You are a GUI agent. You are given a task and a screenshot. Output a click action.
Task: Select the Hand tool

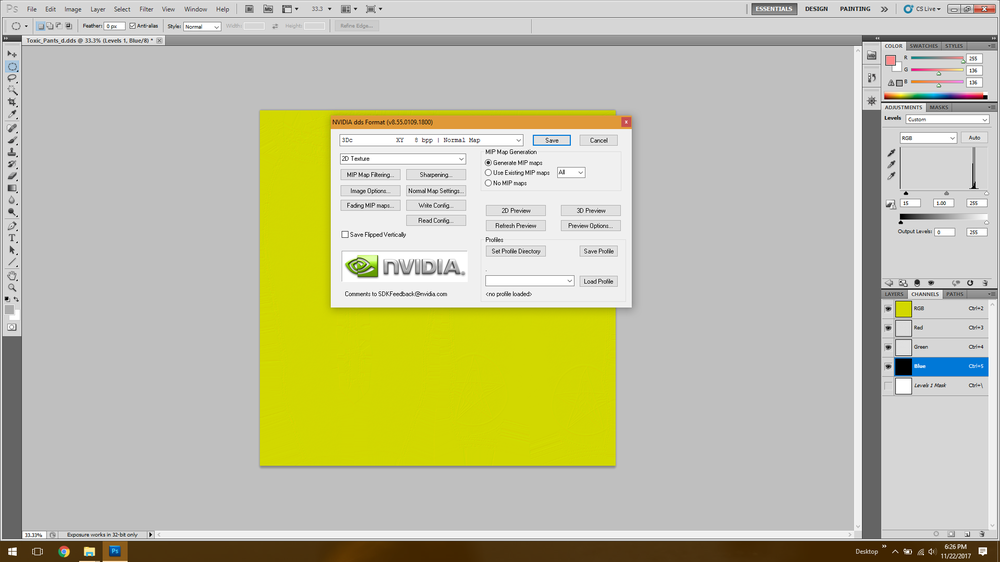click(12, 276)
